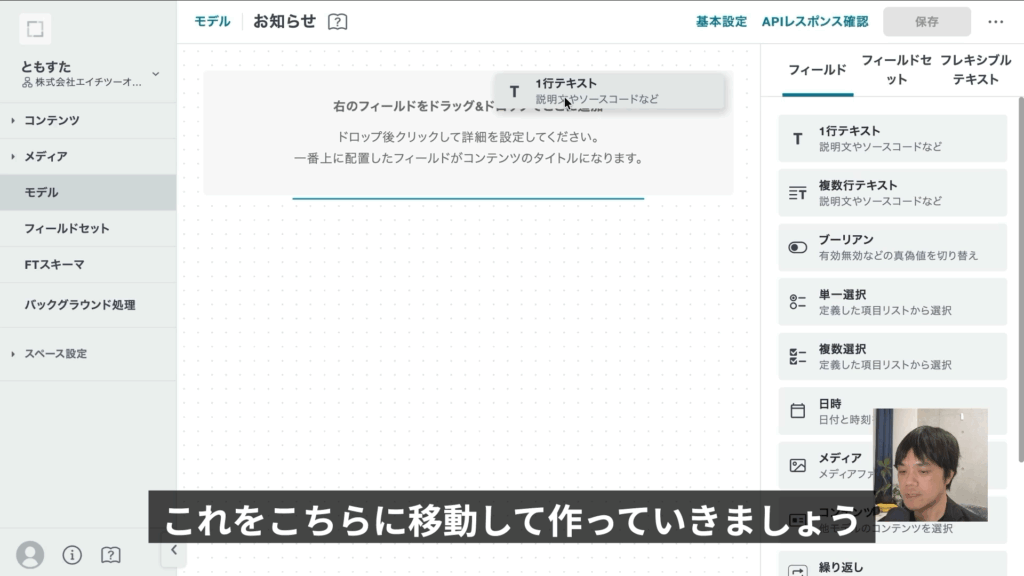Open the help icon beside お知らせ title
Screen dimensions: 1024x576
pos(338,22)
